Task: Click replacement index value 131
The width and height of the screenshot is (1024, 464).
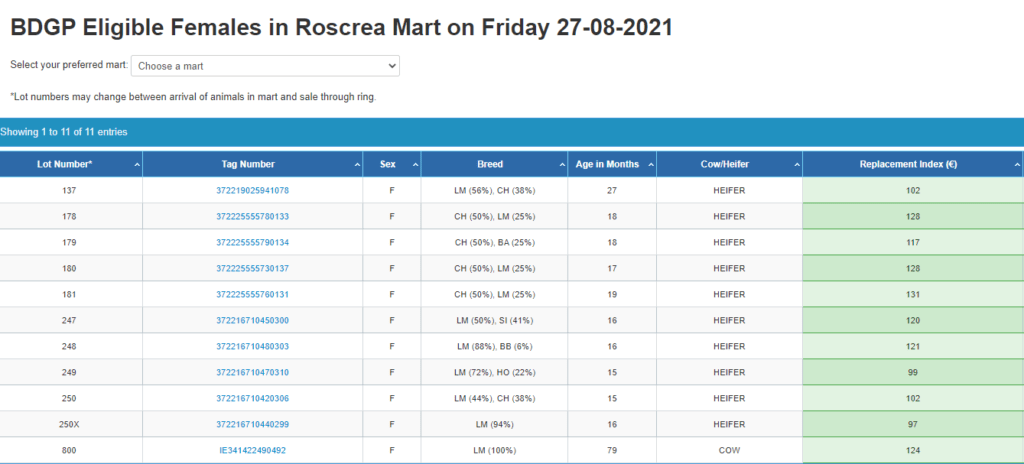Action: click(913, 295)
